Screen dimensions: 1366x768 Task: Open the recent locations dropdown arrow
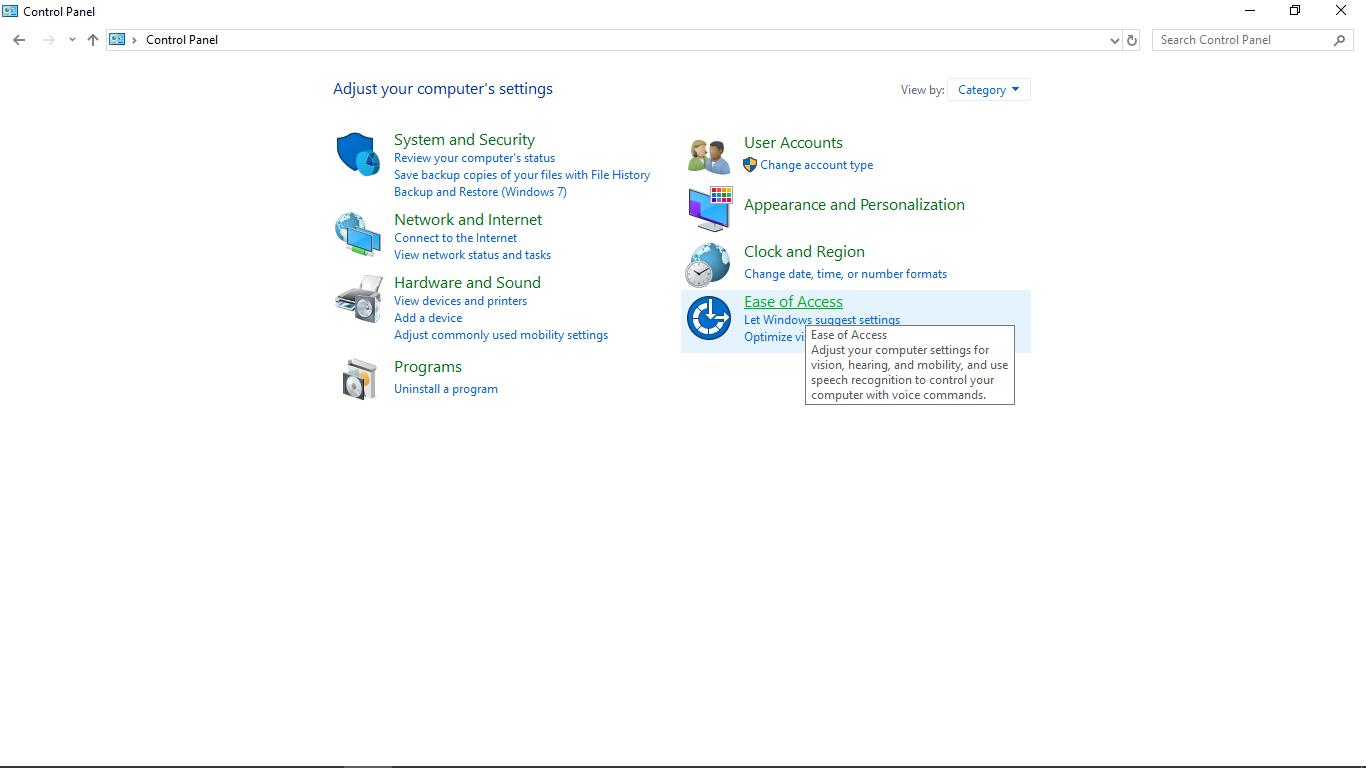point(72,40)
